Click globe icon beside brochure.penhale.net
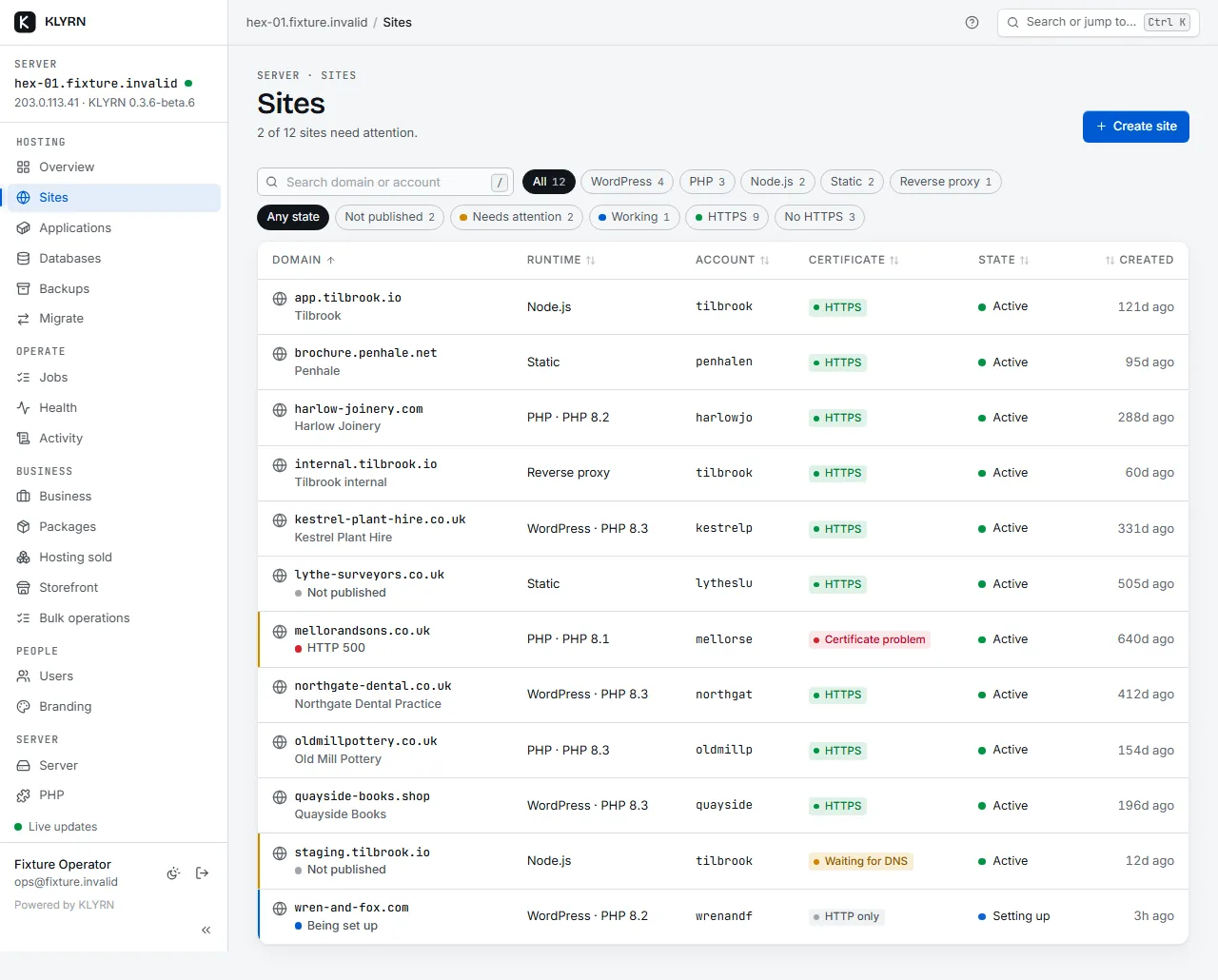Viewport: 1218px width, 980px height. tap(280, 354)
